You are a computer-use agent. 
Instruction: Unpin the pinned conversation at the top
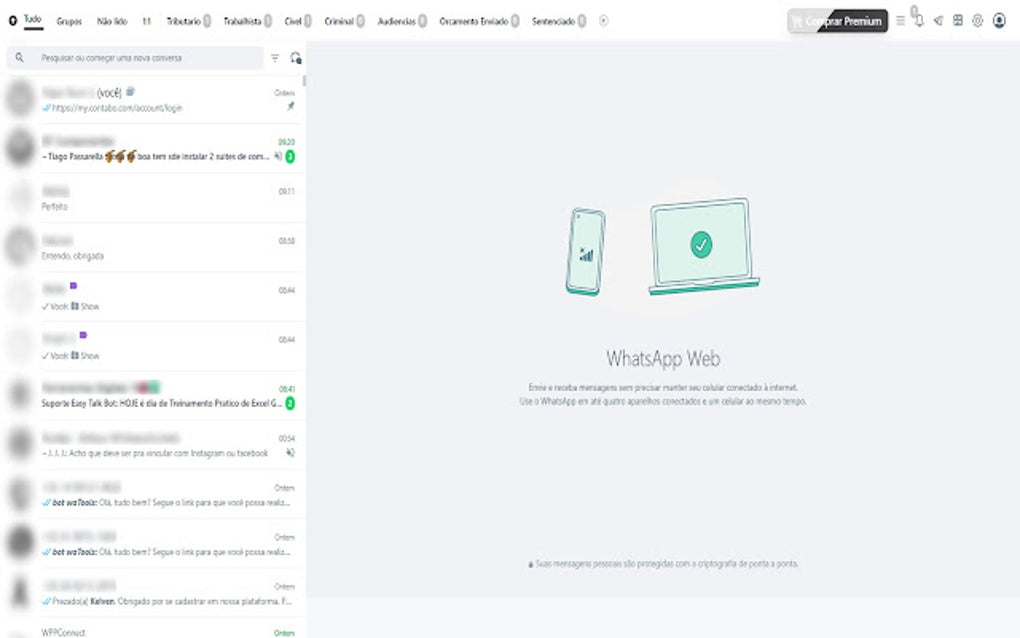click(x=289, y=104)
